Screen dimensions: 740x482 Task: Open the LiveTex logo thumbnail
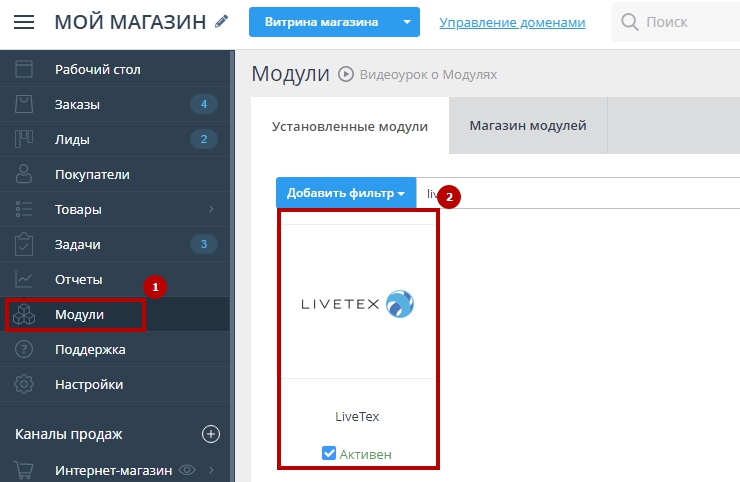point(357,304)
